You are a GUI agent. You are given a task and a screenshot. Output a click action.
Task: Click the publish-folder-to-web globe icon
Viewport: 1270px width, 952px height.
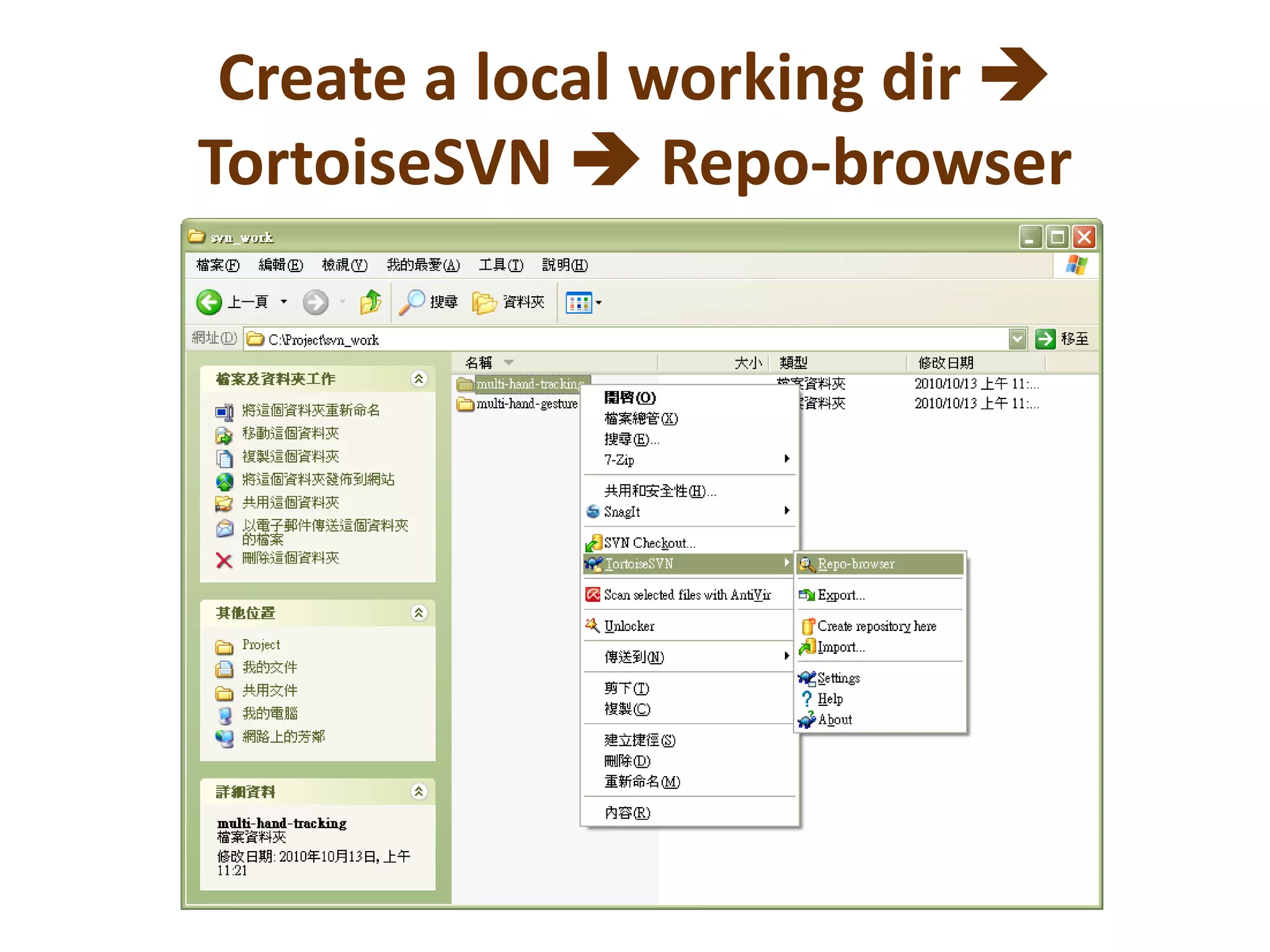(x=224, y=481)
